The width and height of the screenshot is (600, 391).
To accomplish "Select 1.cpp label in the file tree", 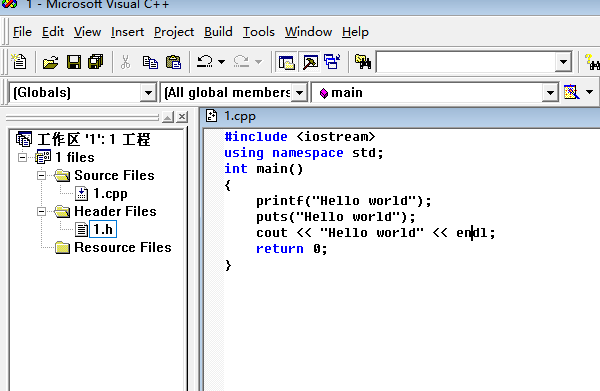I will click(110, 194).
